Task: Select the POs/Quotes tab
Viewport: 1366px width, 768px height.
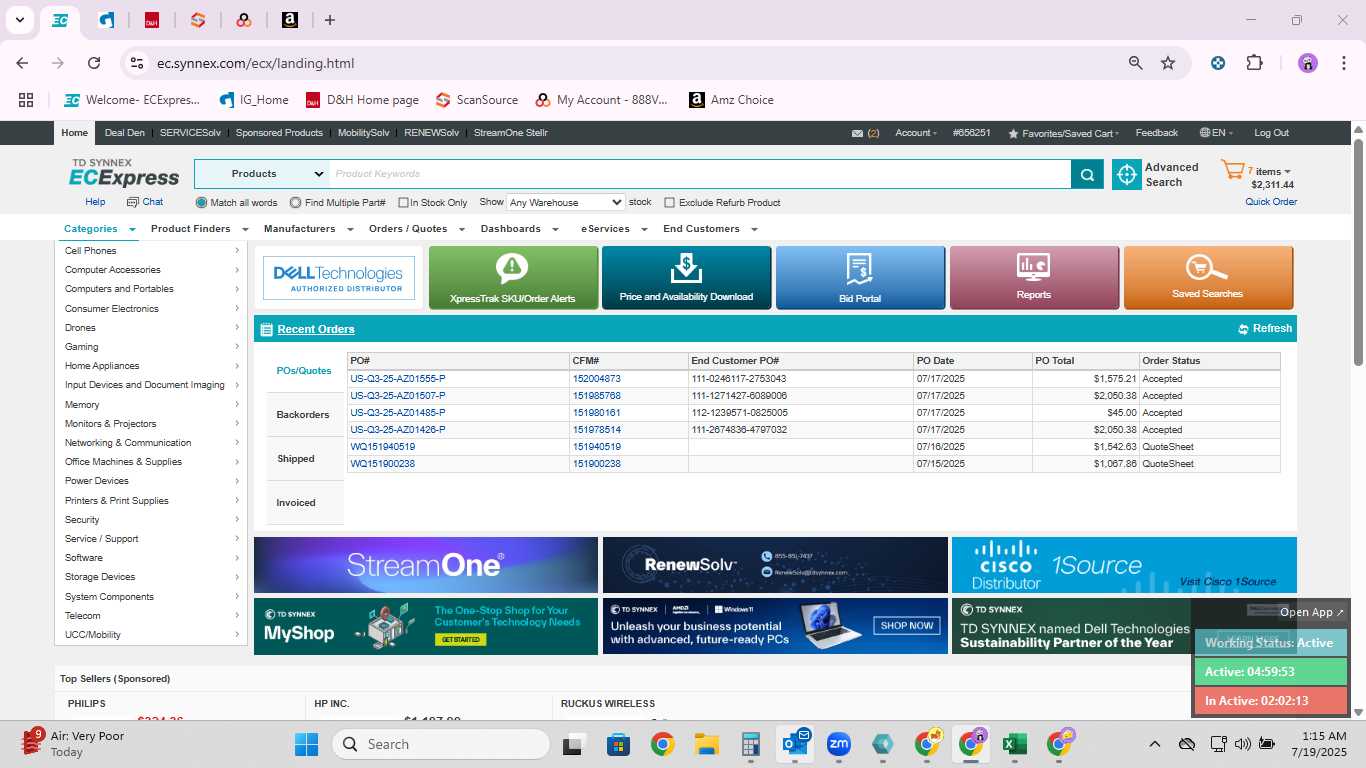Action: [304, 370]
